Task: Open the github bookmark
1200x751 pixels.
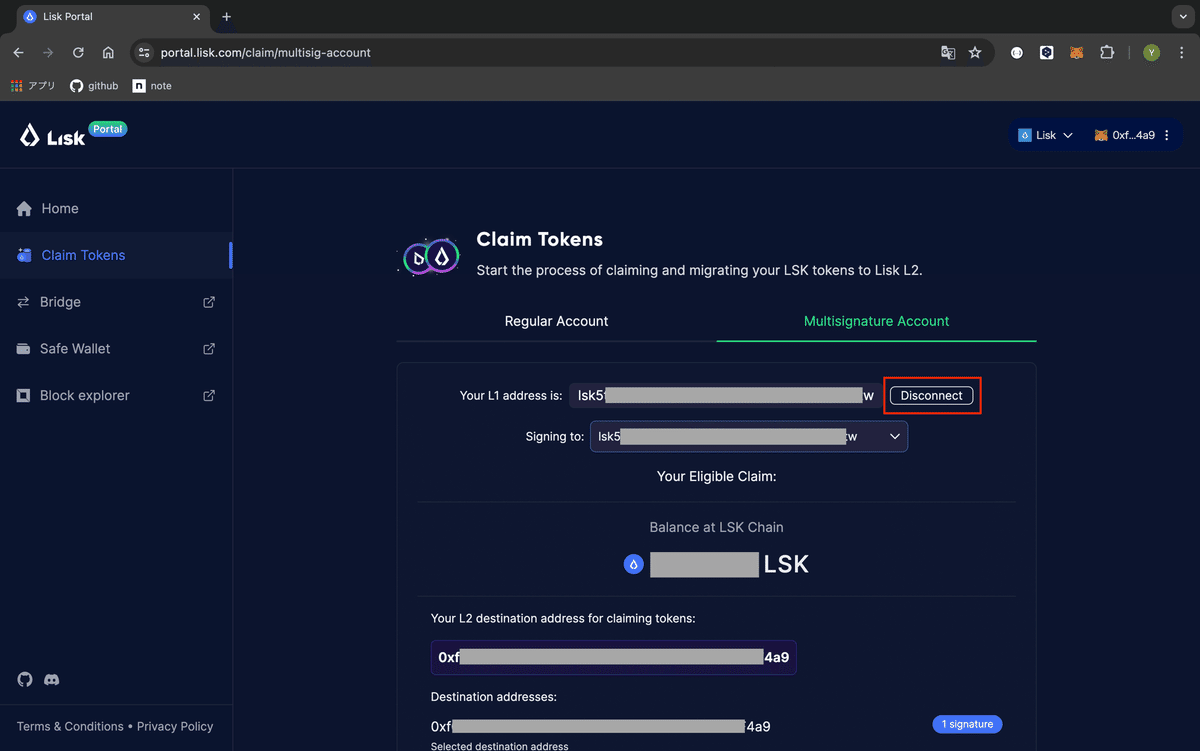Action: pyautogui.click(x=94, y=86)
